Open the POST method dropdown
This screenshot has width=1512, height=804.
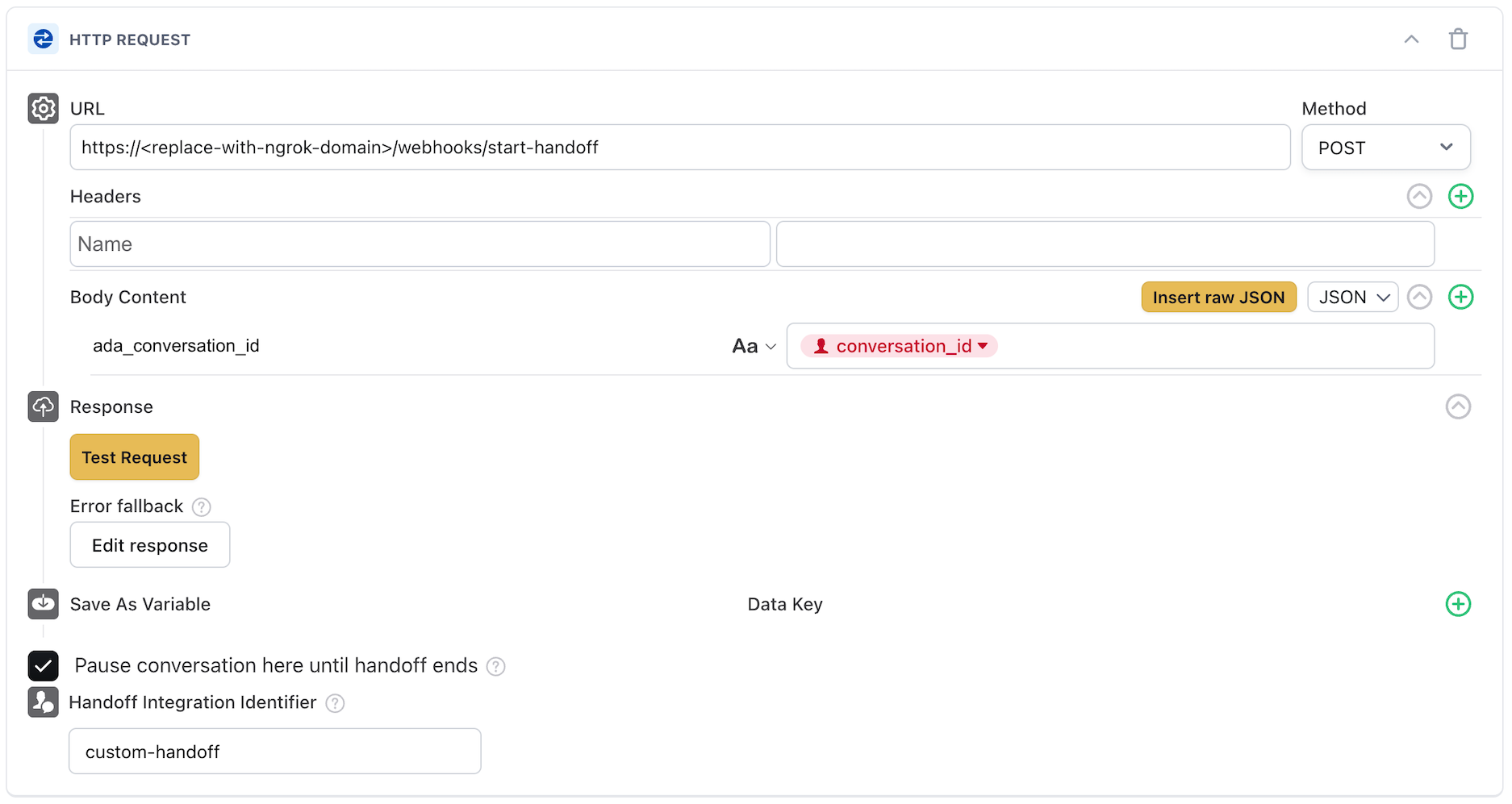1385,148
